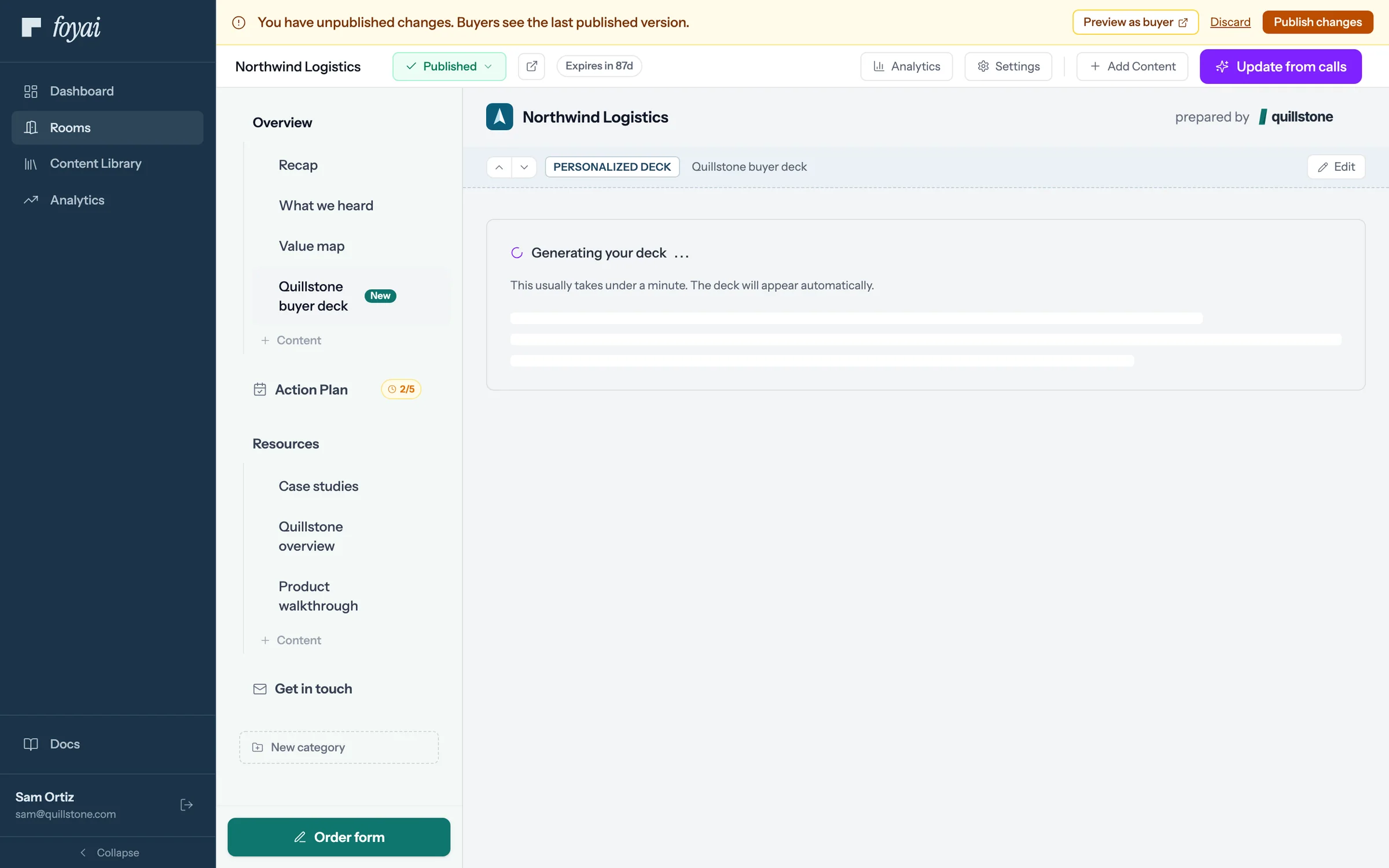Click Northwind Logistics company logo icon
Screen dimensions: 1389x868
499,116
